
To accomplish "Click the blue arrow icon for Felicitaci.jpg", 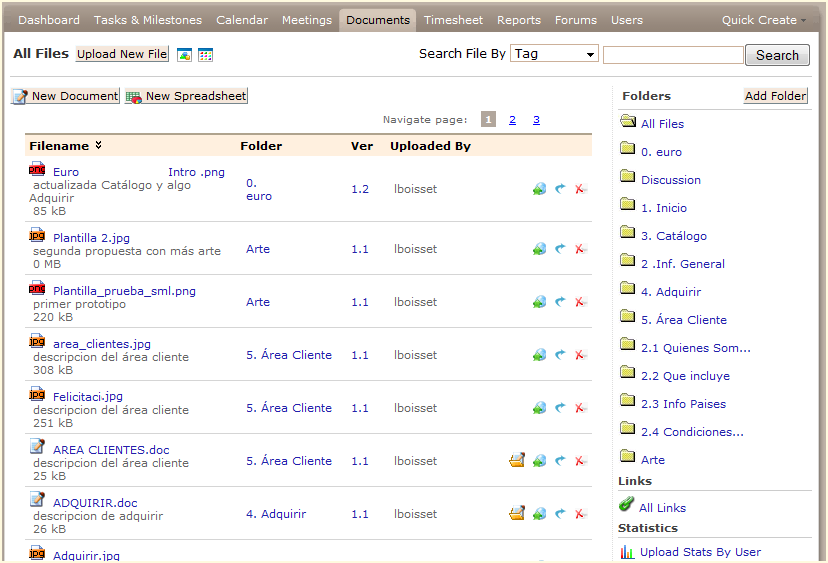I will [x=560, y=408].
